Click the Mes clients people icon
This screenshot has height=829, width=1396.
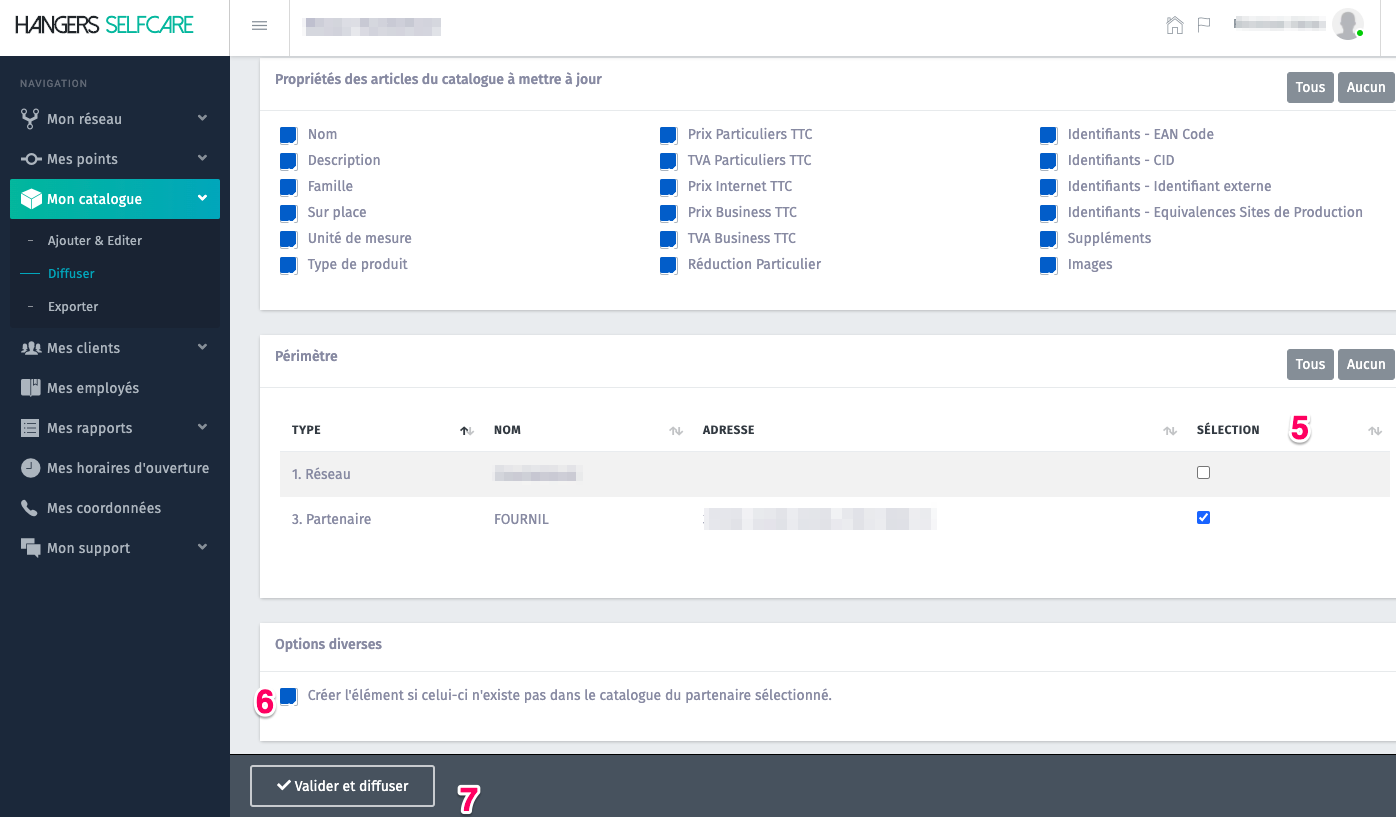pos(30,348)
